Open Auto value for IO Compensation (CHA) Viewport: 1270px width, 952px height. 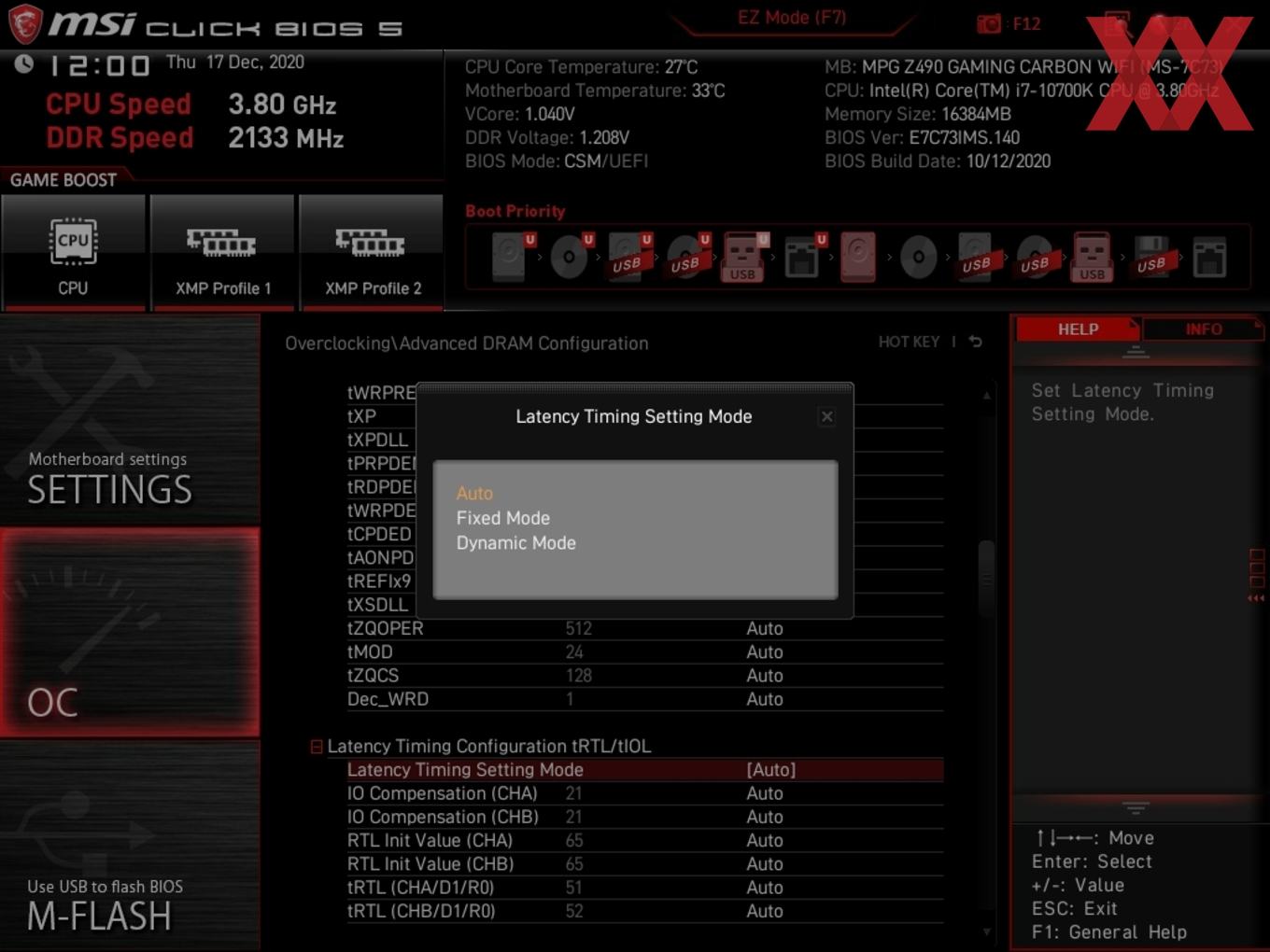pos(765,793)
